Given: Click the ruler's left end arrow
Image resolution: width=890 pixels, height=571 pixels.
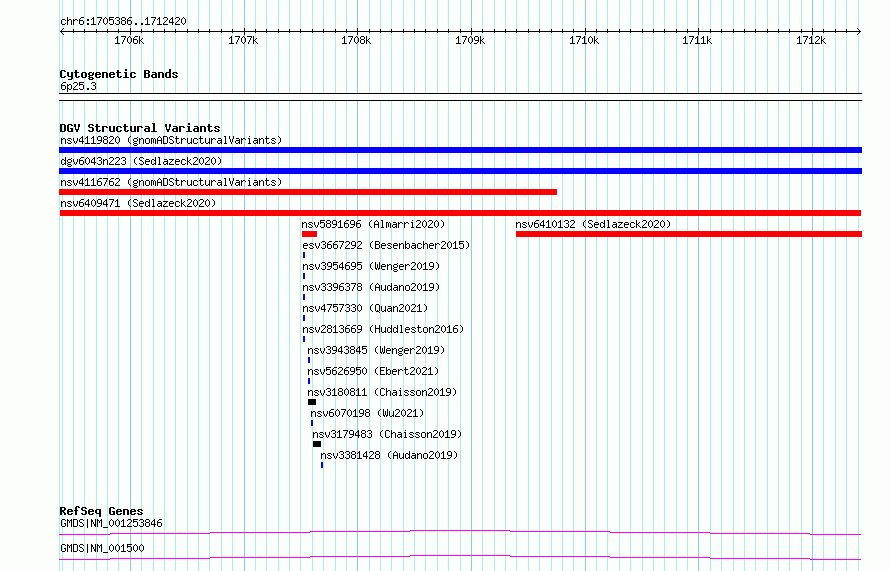Looking at the screenshot, I should point(62,31).
